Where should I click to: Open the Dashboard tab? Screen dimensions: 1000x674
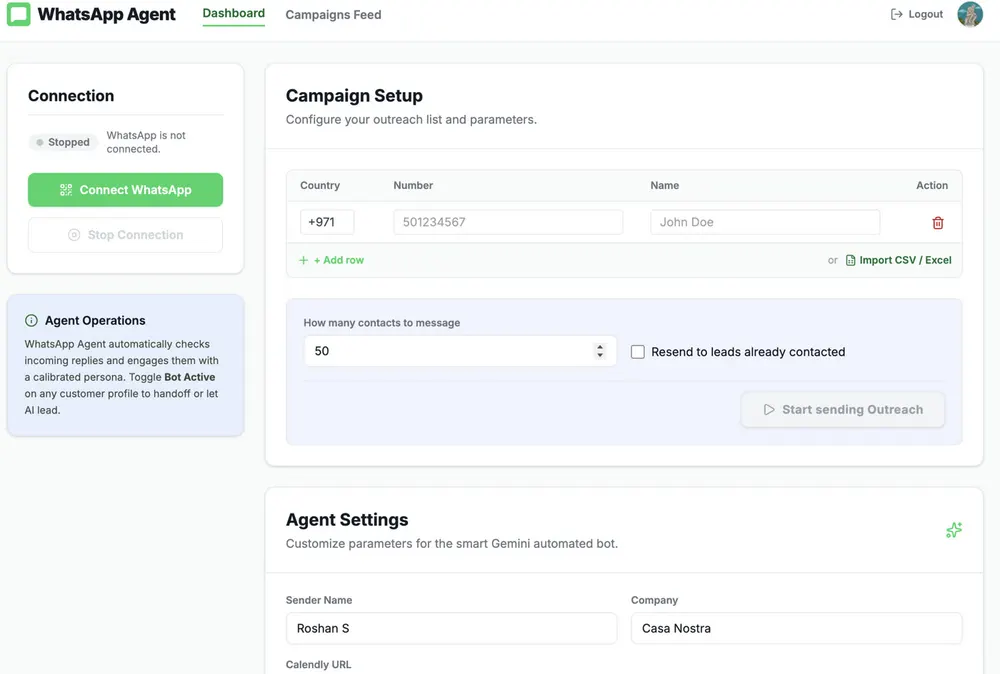click(x=233, y=13)
